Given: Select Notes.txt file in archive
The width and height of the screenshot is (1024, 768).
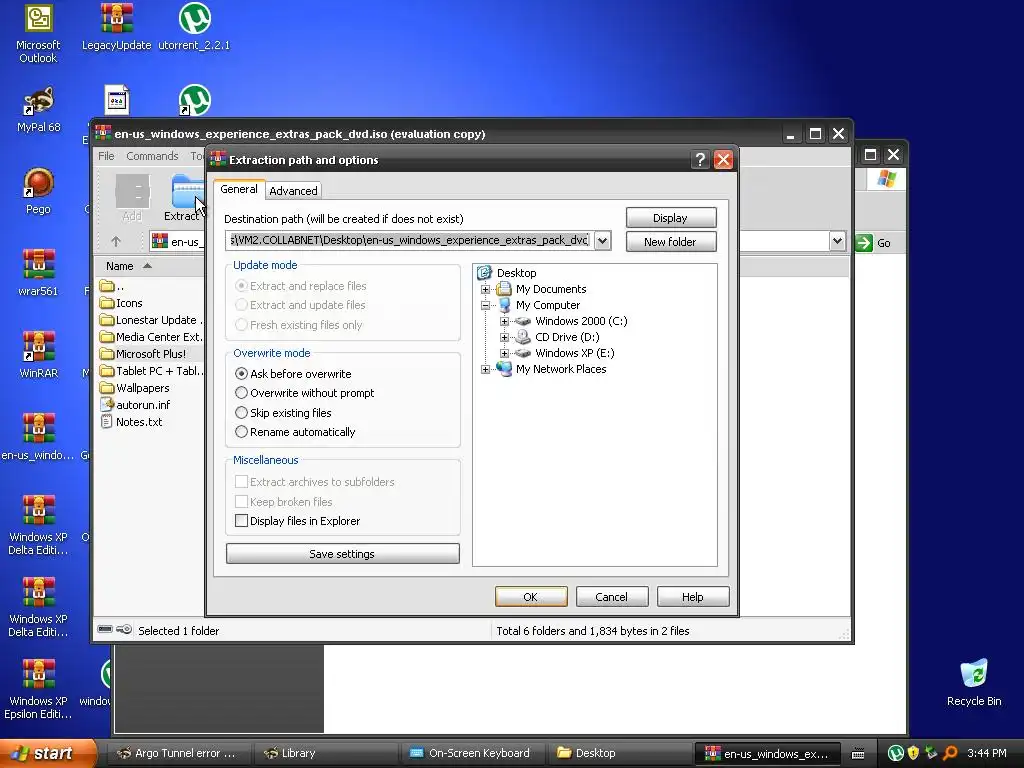Looking at the screenshot, I should [131, 422].
